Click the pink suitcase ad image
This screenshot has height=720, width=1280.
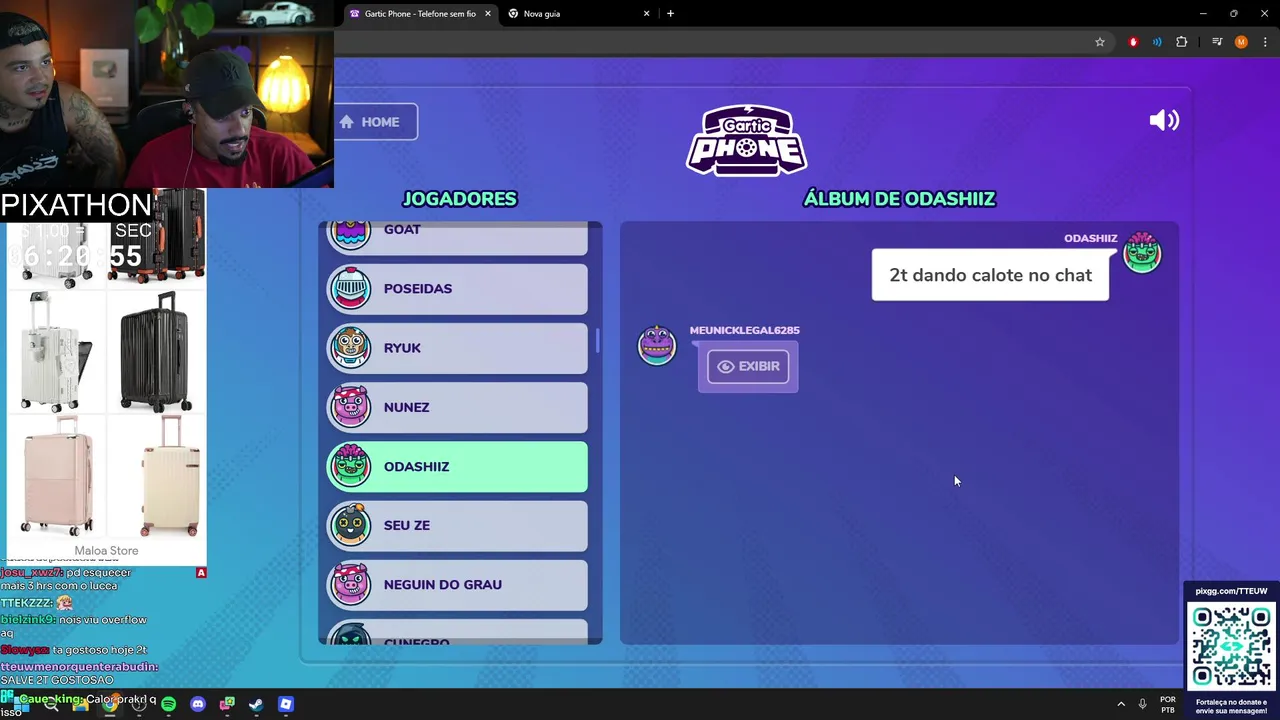[x=58, y=477]
